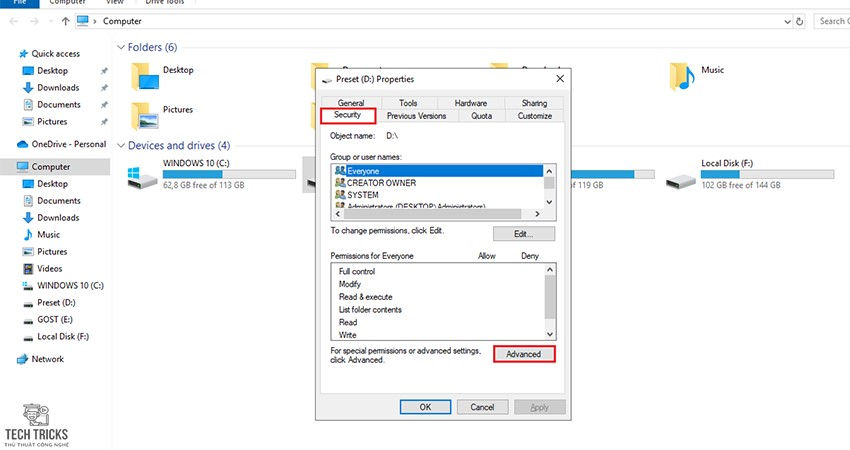Click the Up arrow navigation button
Viewport: 850px width, 450px height.
66,21
